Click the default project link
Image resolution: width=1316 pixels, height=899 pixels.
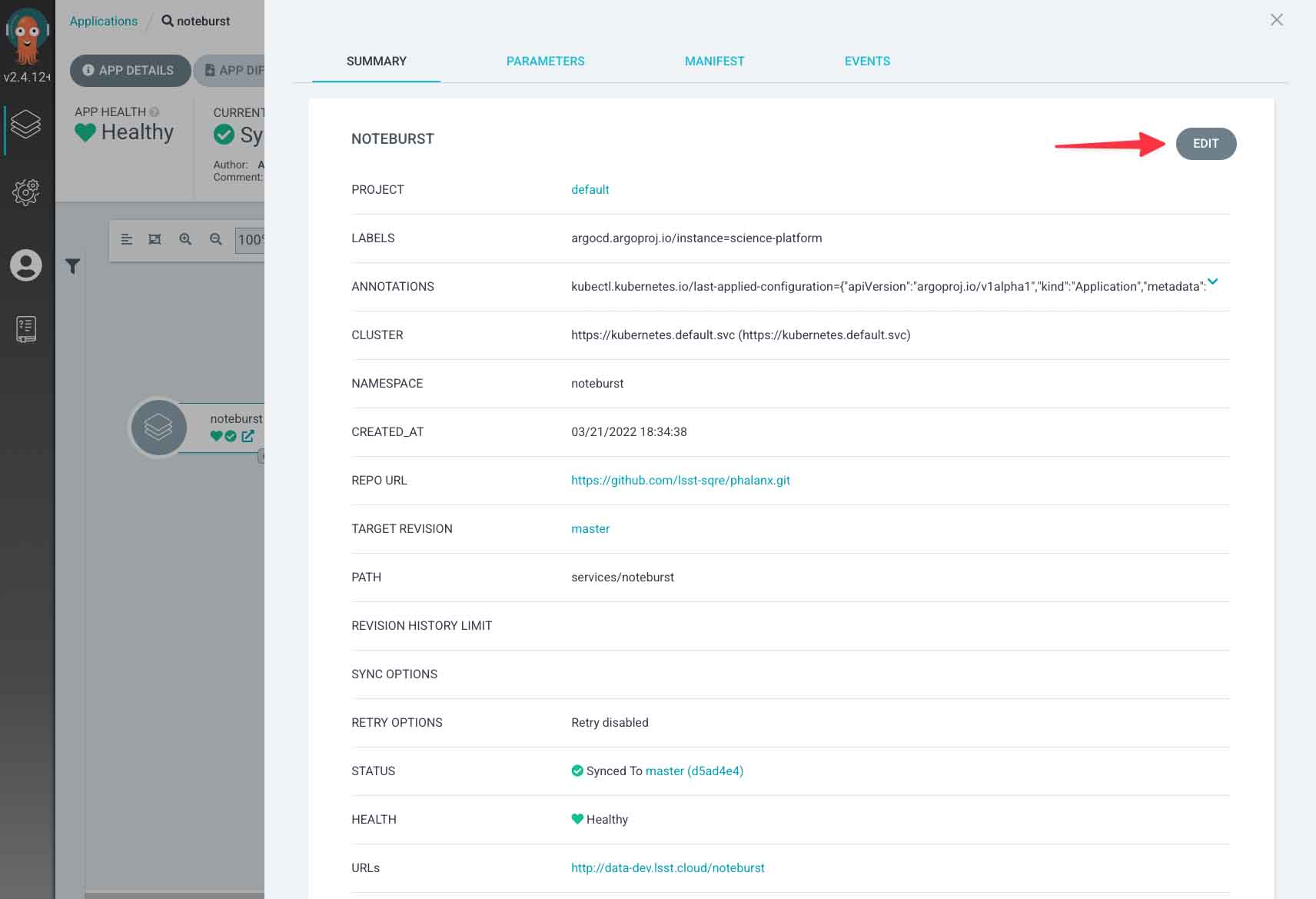[590, 189]
